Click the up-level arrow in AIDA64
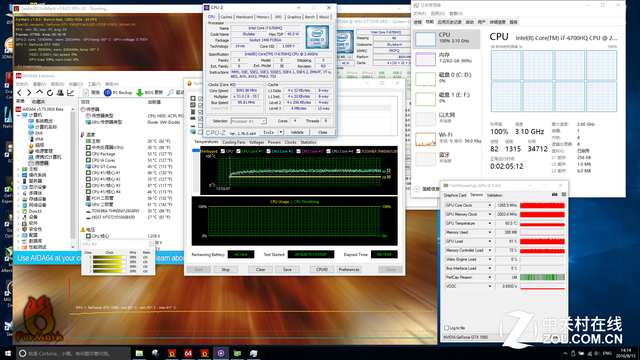This screenshot has width=640, height=360. [39, 93]
